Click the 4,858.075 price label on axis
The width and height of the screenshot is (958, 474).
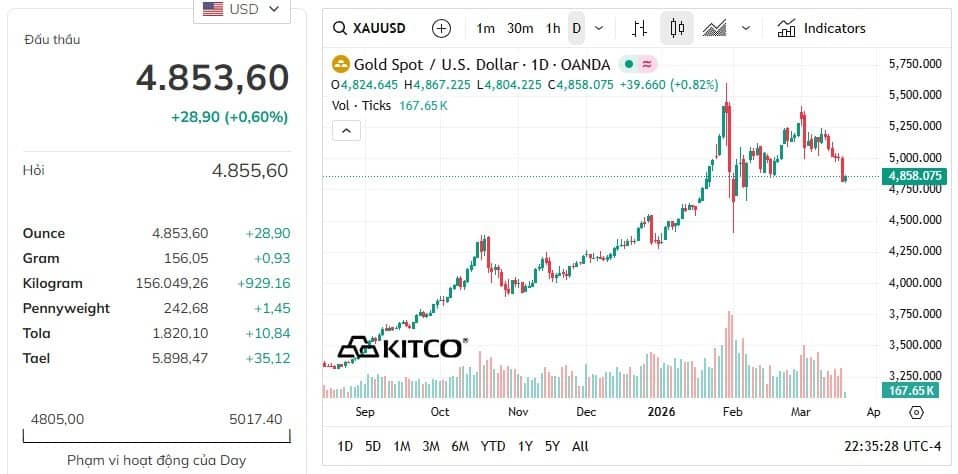coord(915,176)
